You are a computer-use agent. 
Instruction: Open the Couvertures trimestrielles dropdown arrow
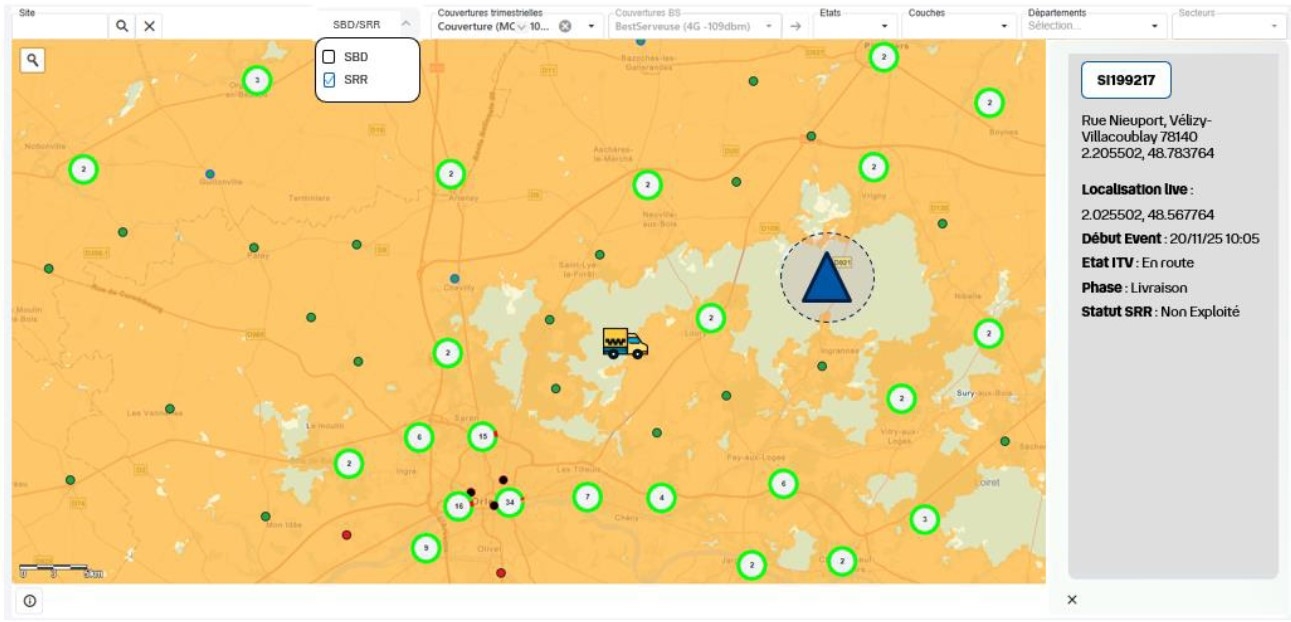pos(591,26)
